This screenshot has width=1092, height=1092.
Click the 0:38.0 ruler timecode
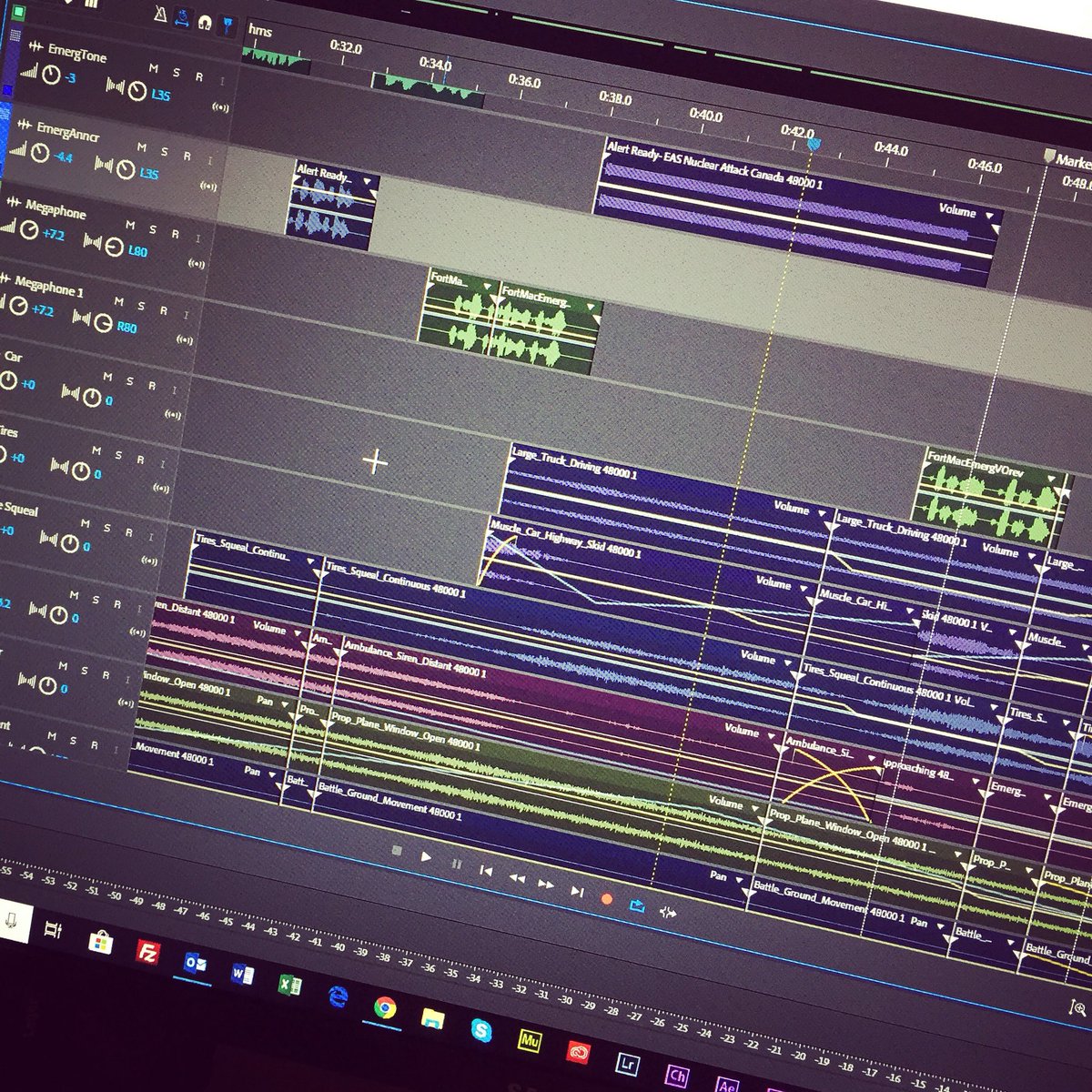point(616,98)
